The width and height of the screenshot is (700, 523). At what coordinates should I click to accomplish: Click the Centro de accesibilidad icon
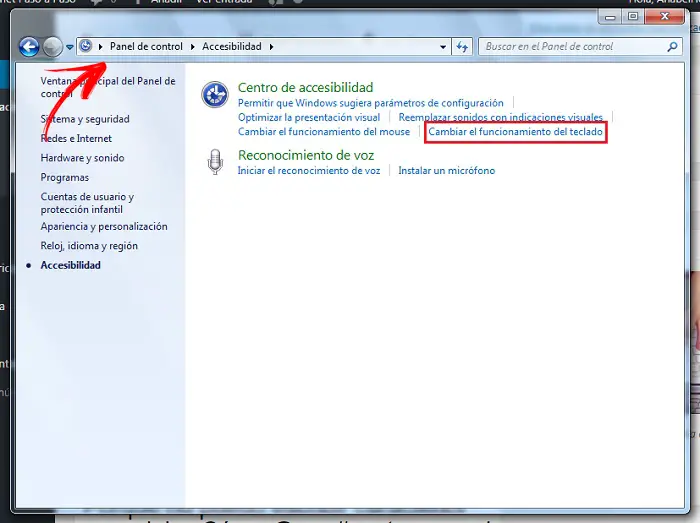tap(215, 94)
